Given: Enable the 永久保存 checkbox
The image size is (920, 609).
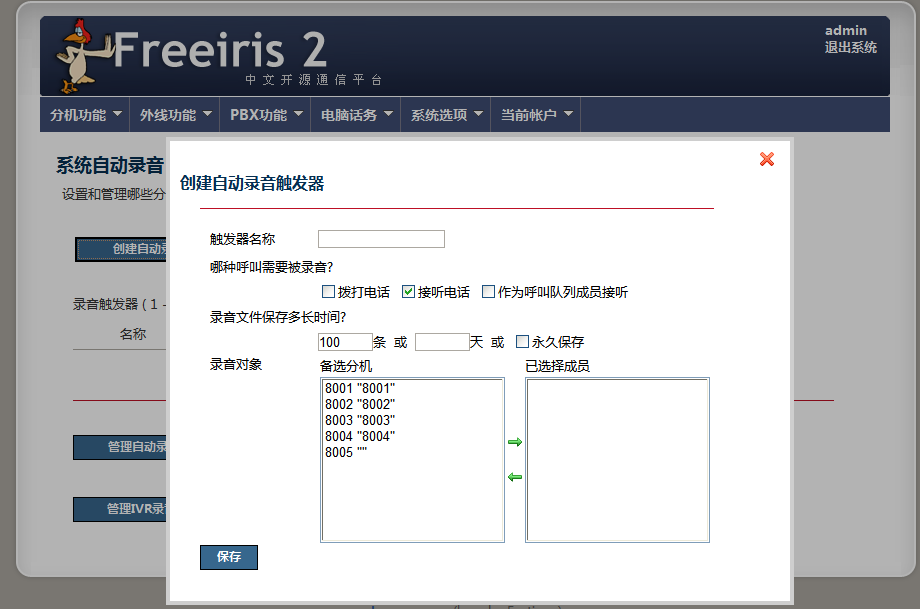Looking at the screenshot, I should 522,341.
